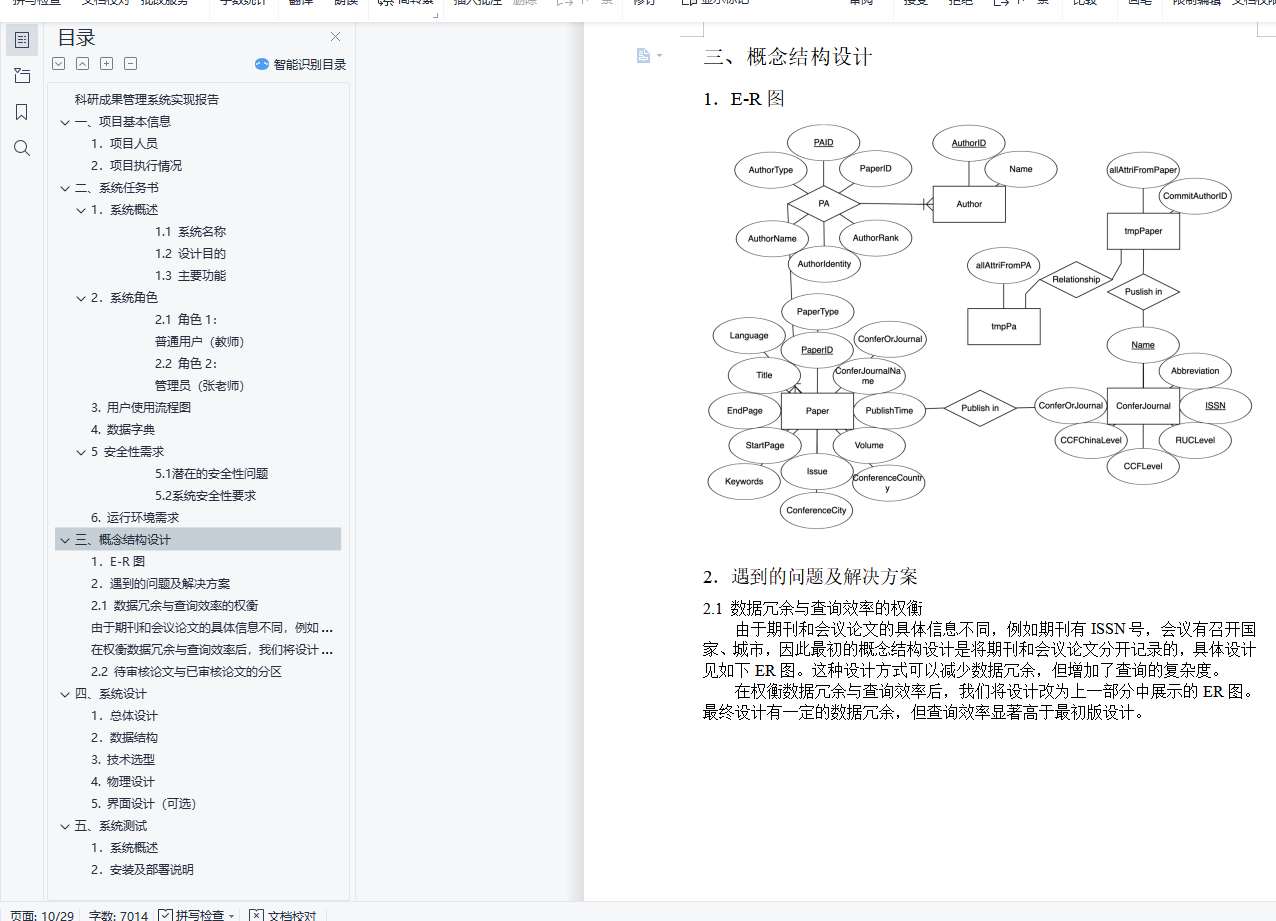The height and width of the screenshot is (921, 1276).
Task: Open the outline (目录) sidebar pane icon
Action: coord(22,40)
